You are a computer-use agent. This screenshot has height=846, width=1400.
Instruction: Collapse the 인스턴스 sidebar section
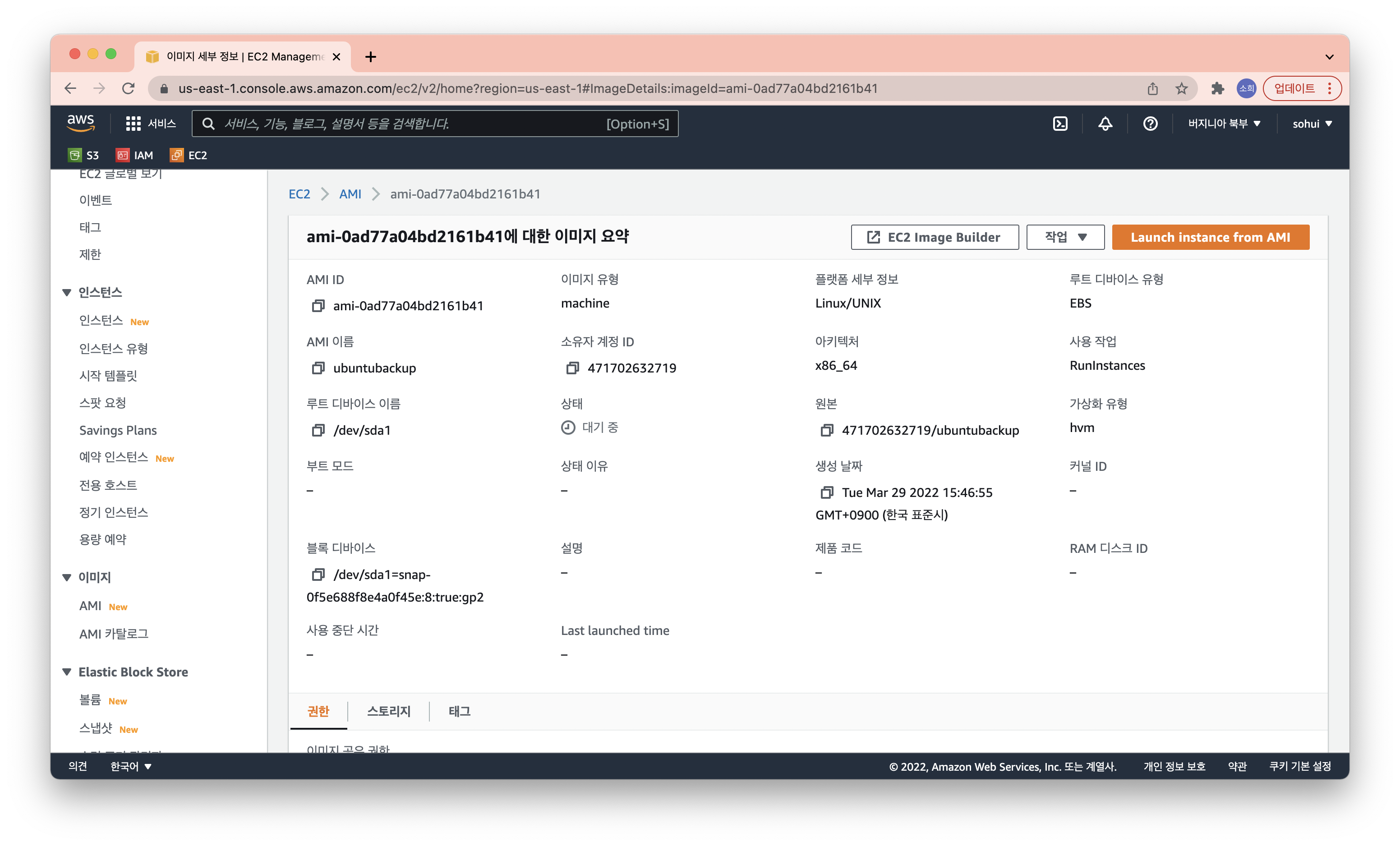(x=66, y=292)
